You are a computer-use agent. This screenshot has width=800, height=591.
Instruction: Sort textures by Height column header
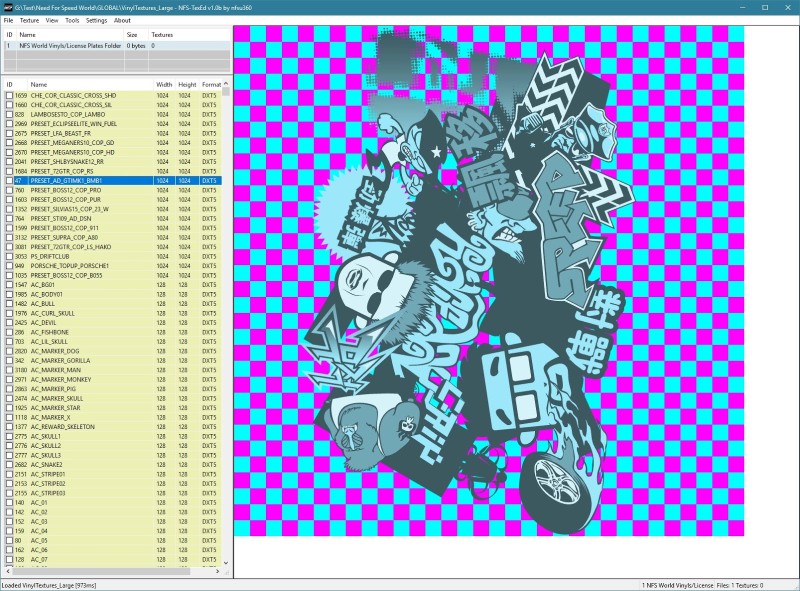click(187, 84)
